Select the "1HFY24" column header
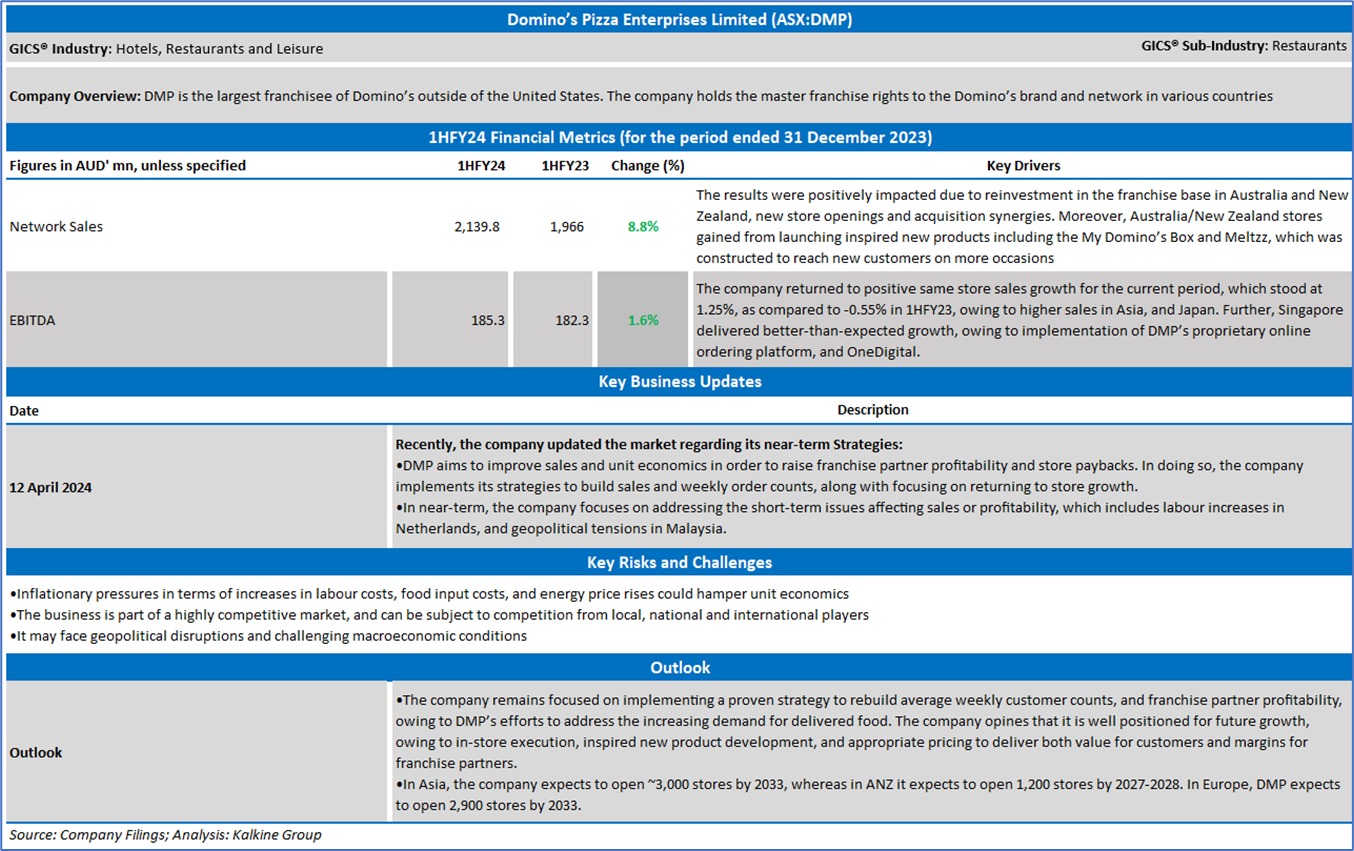Screen dimensions: 1354x851 [x=481, y=166]
